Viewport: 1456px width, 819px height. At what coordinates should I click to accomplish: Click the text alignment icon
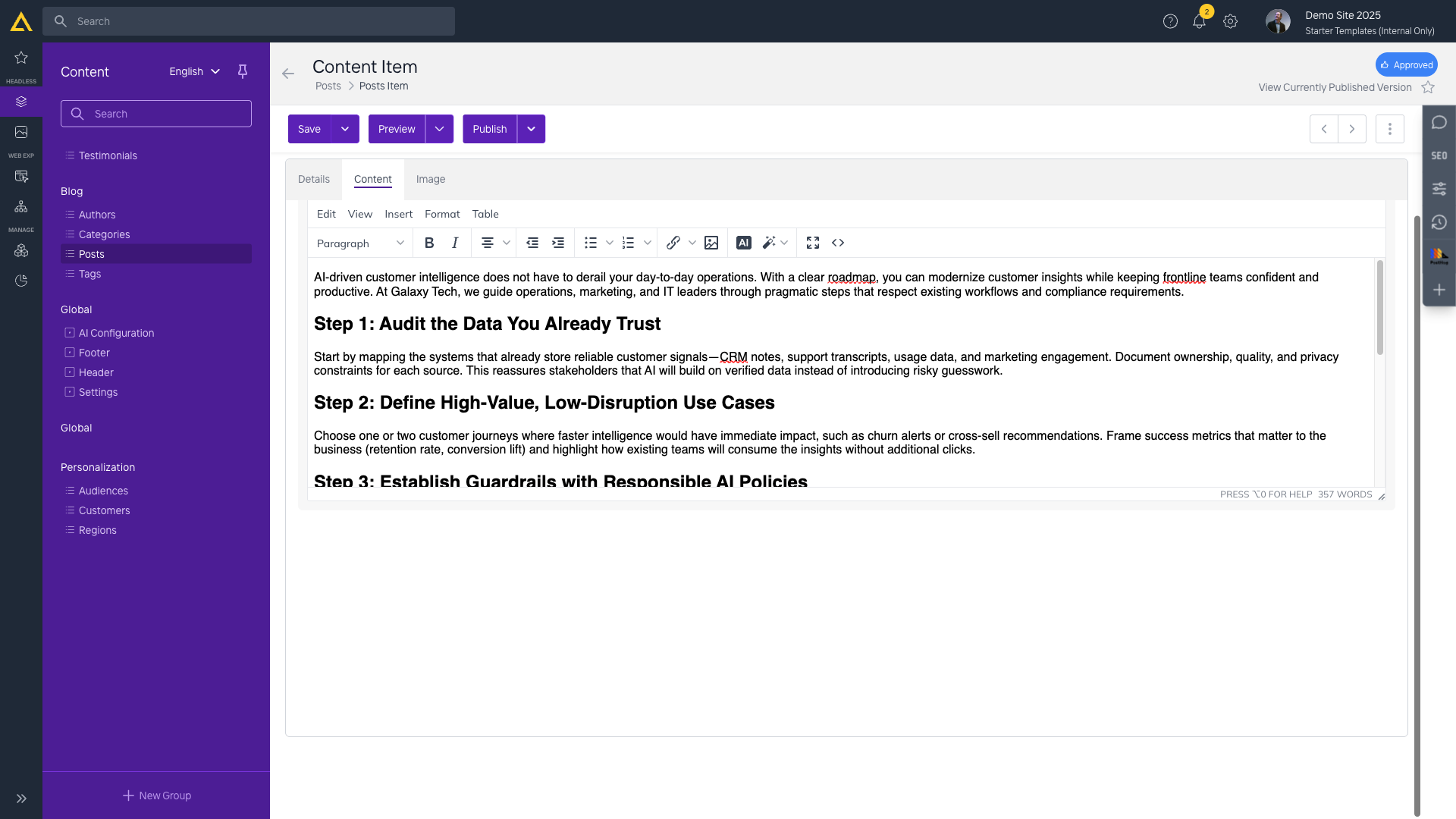click(488, 243)
